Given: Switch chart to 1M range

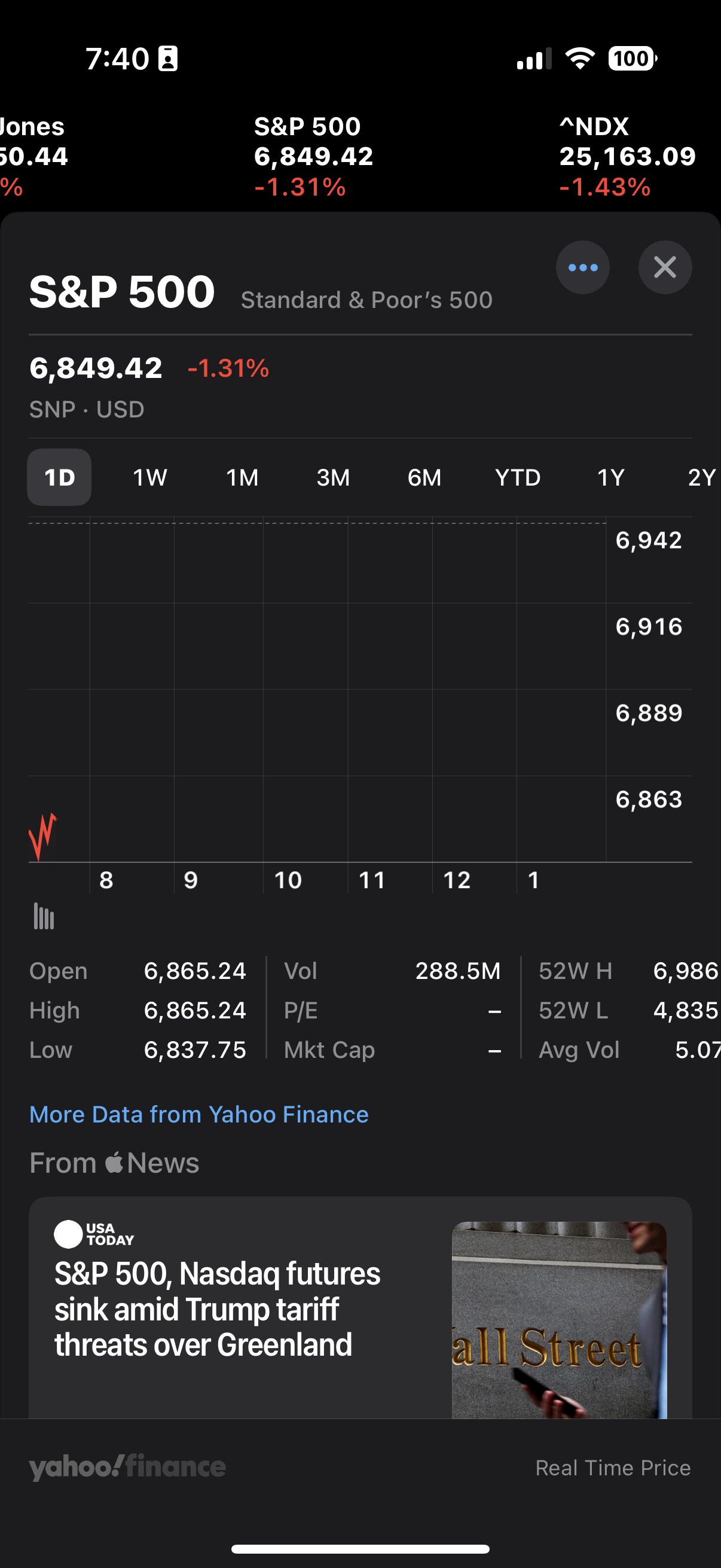Looking at the screenshot, I should click(242, 477).
